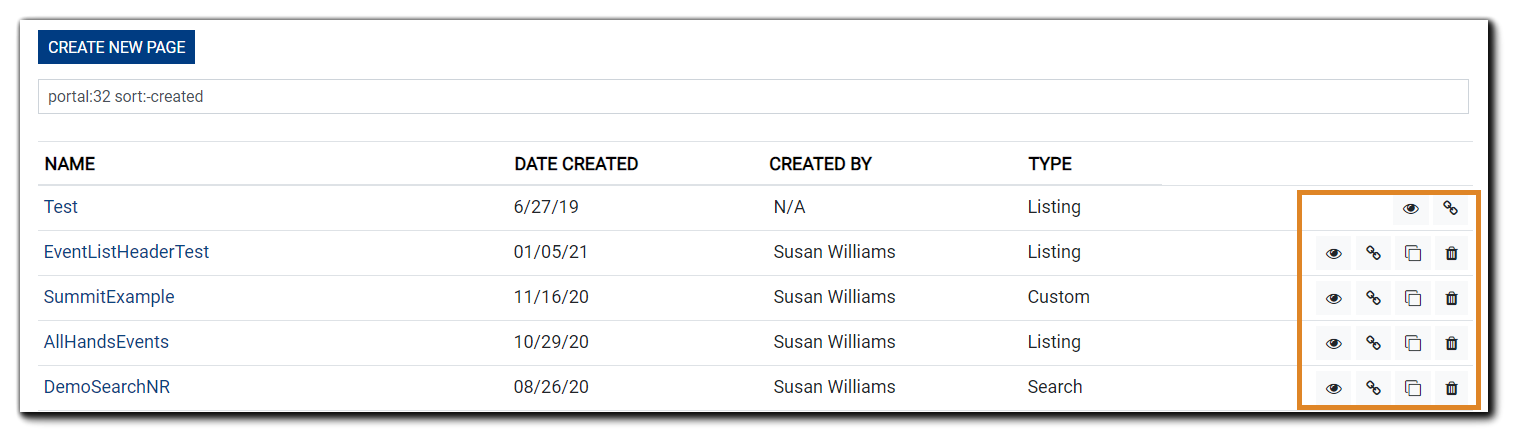Copy link for the Test page

pyautogui.click(x=1451, y=209)
